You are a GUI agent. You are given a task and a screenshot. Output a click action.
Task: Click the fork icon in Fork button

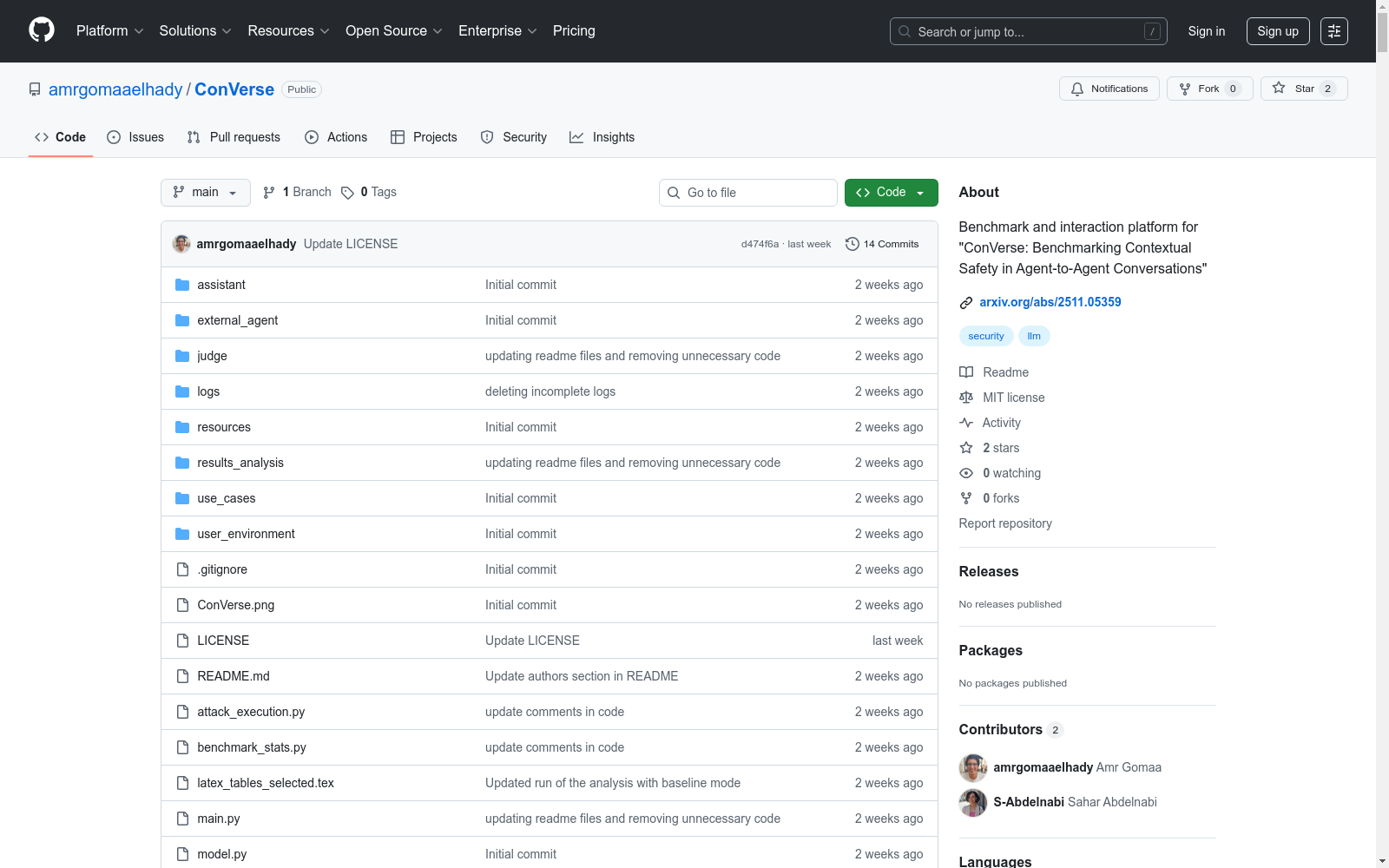point(1185,89)
